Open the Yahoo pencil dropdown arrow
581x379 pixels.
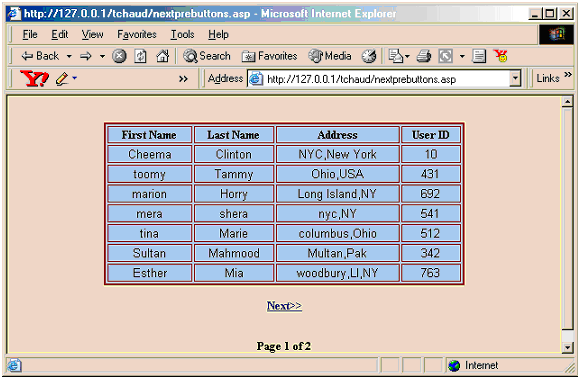[x=74, y=78]
